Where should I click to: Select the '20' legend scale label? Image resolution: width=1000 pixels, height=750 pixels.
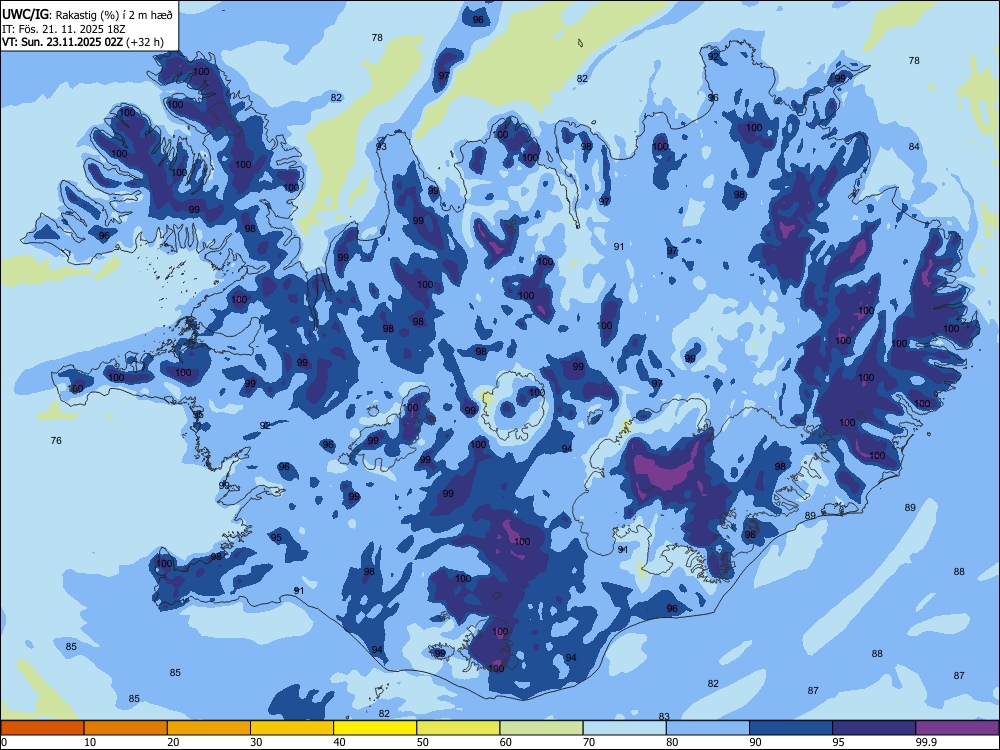click(173, 742)
